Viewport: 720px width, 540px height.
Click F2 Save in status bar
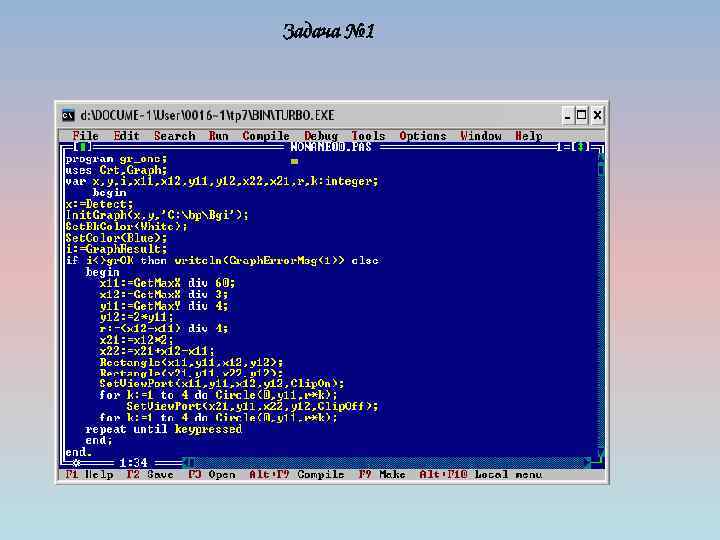[x=150, y=474]
